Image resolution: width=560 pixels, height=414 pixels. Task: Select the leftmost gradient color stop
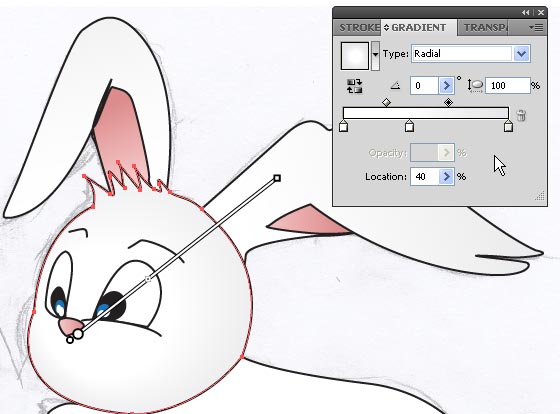pos(343,126)
